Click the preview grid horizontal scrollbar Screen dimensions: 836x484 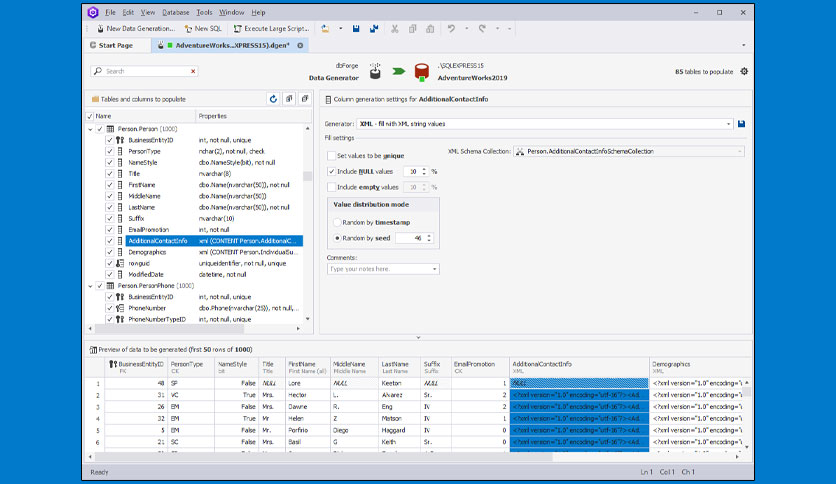pos(324,457)
